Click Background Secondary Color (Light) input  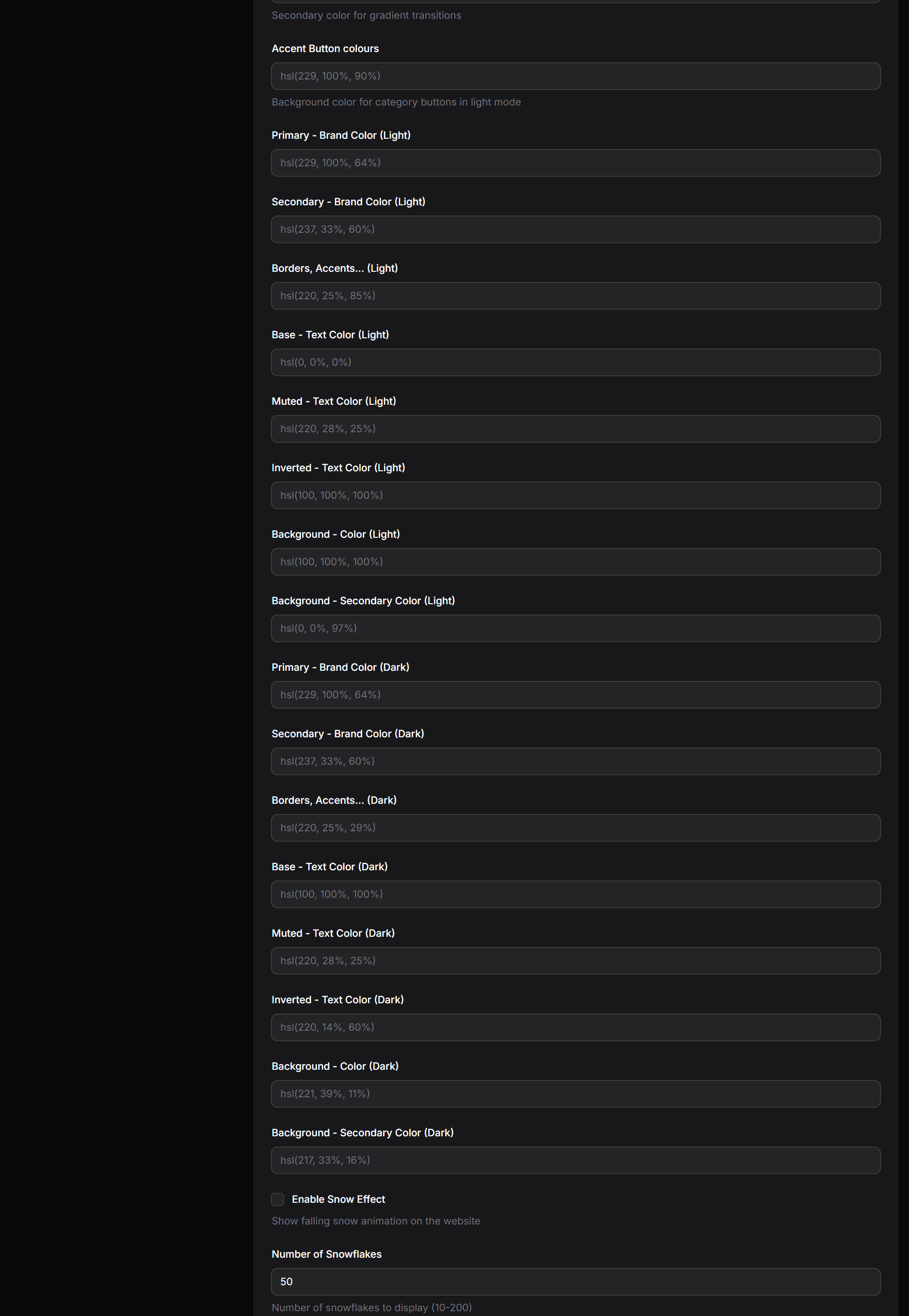pos(575,628)
